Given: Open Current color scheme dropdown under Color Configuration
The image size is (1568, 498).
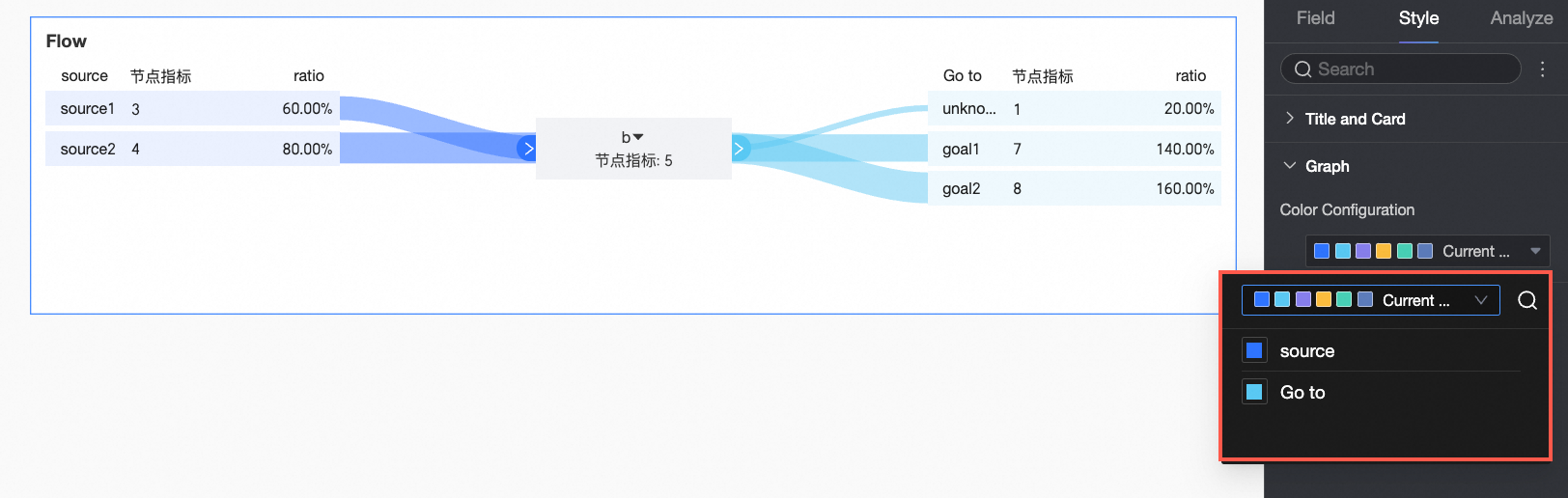Looking at the screenshot, I should (x=1427, y=251).
